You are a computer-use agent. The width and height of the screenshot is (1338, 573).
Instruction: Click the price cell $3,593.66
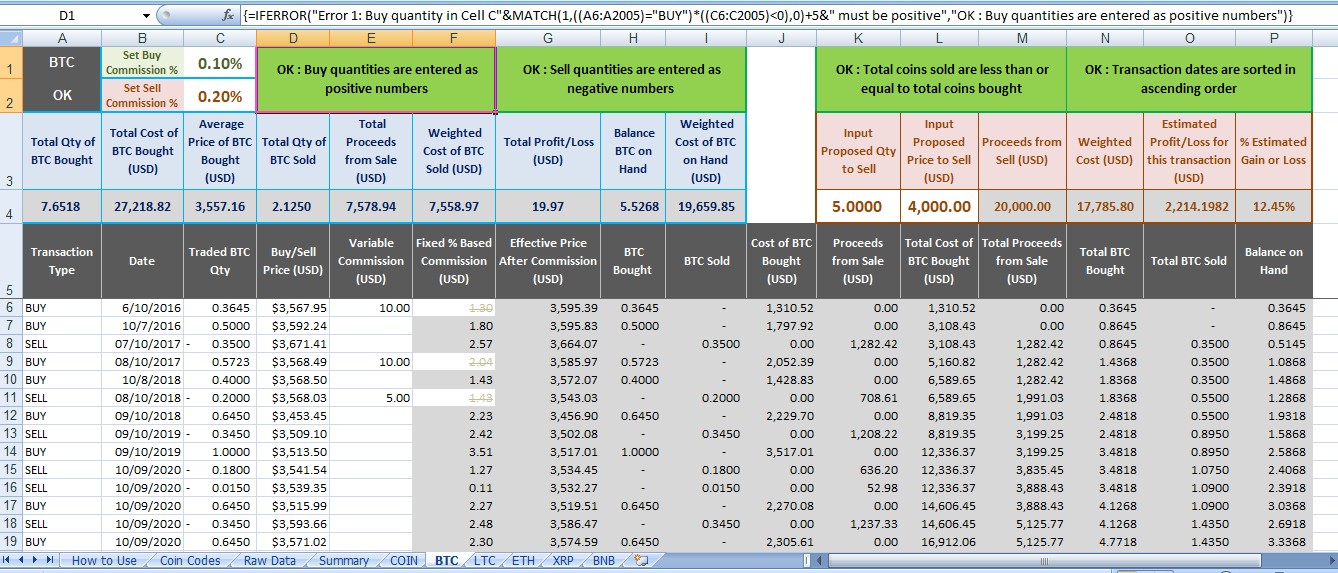293,523
